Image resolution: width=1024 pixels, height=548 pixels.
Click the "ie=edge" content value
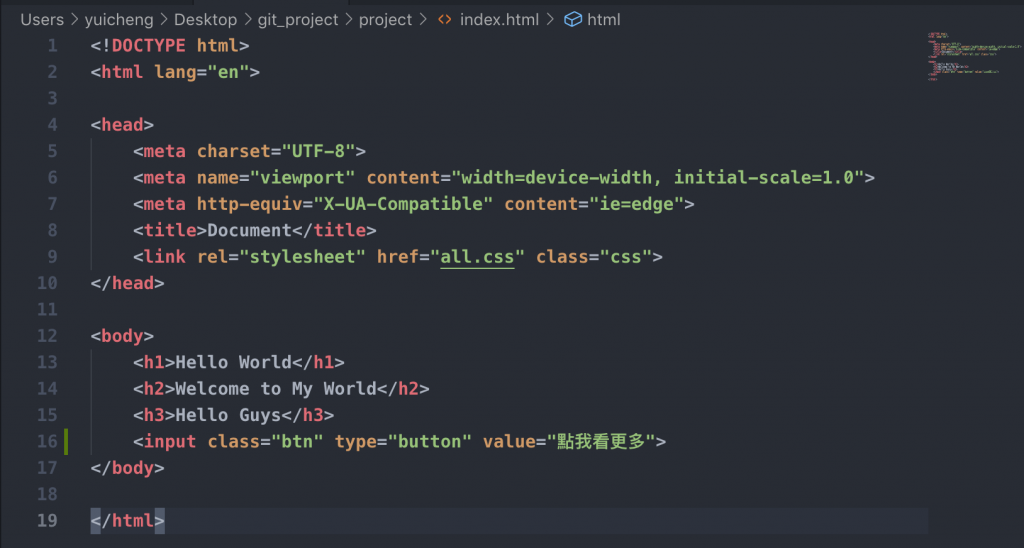click(637, 204)
